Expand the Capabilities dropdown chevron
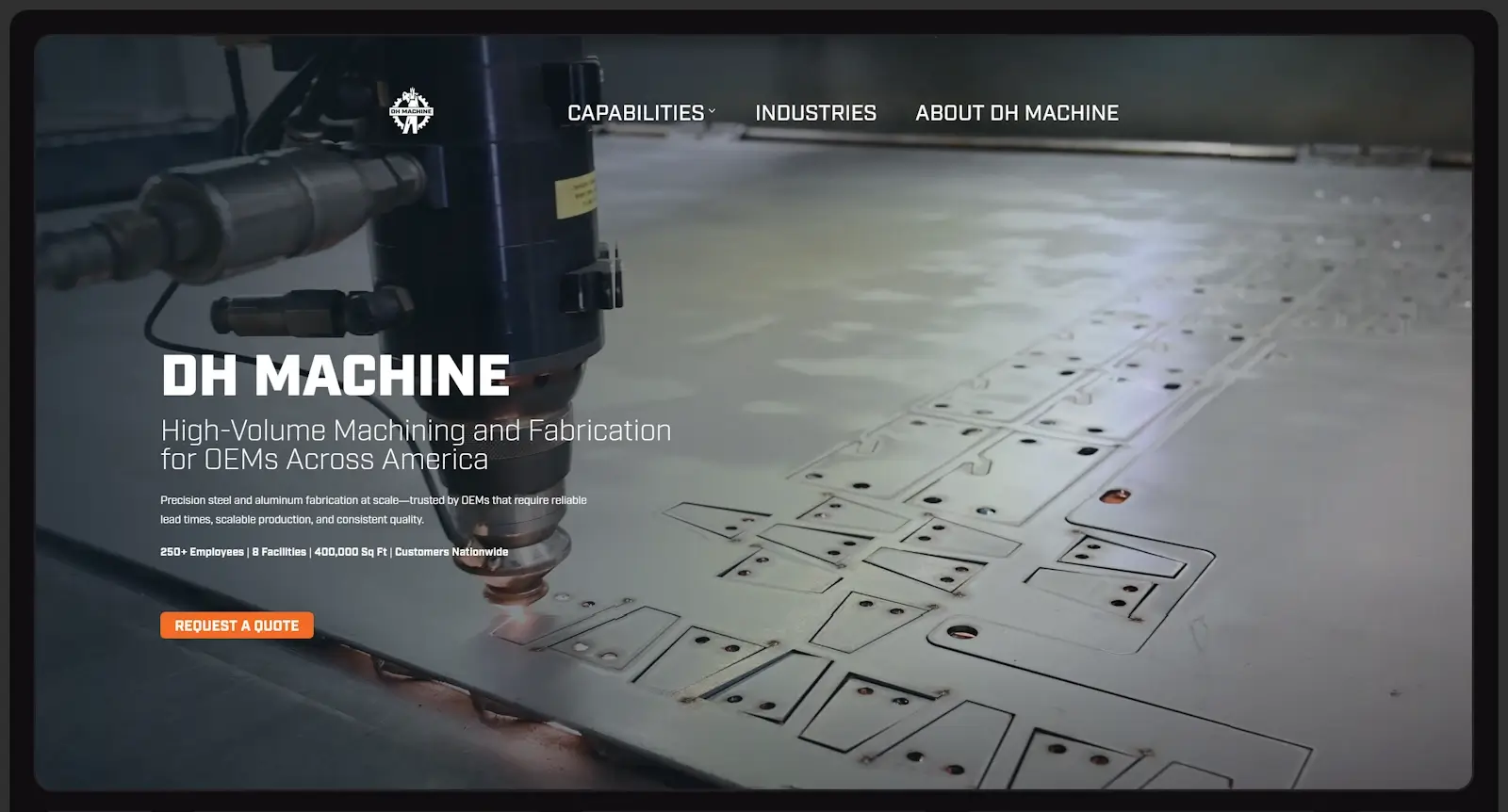1508x812 pixels. tap(712, 111)
